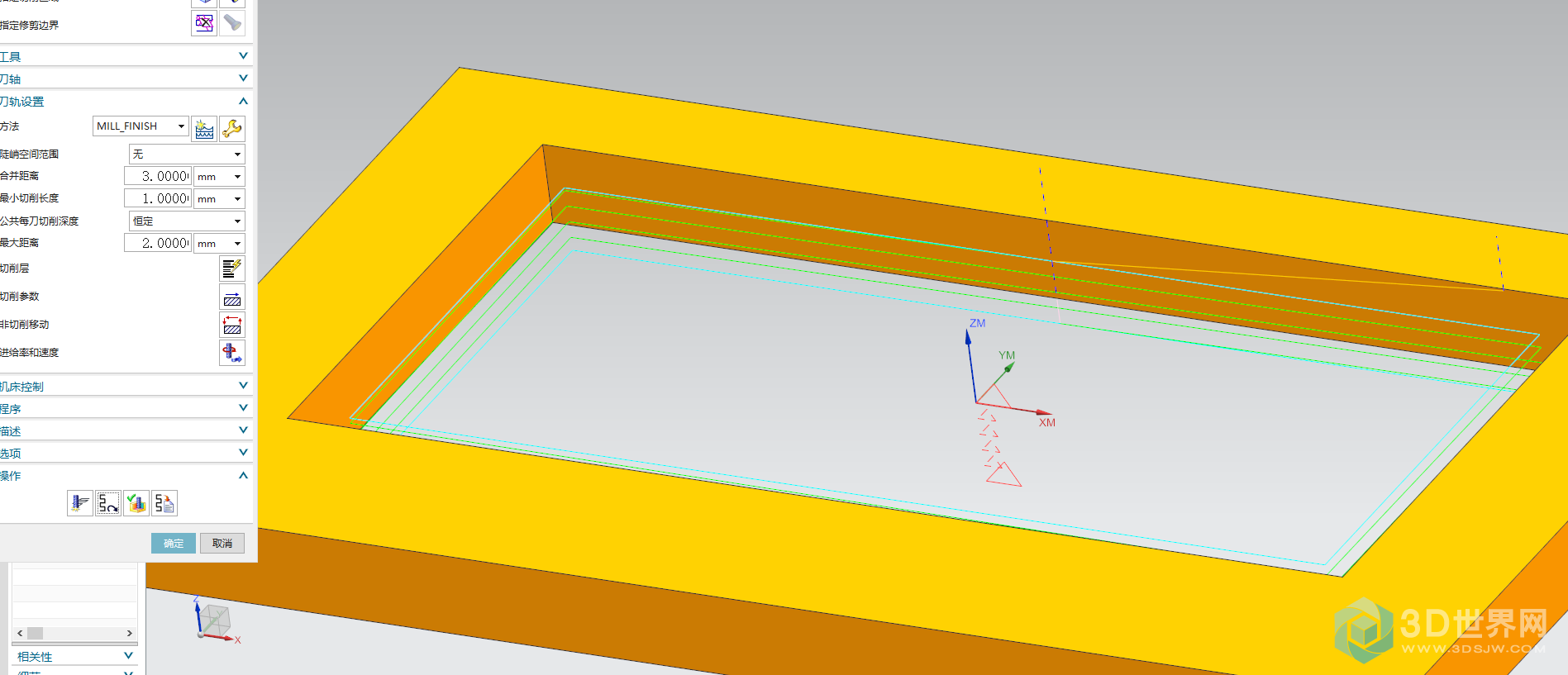The width and height of the screenshot is (1568, 675).
Task: Click the 切削层 label text
Action: pyautogui.click(x=14, y=269)
